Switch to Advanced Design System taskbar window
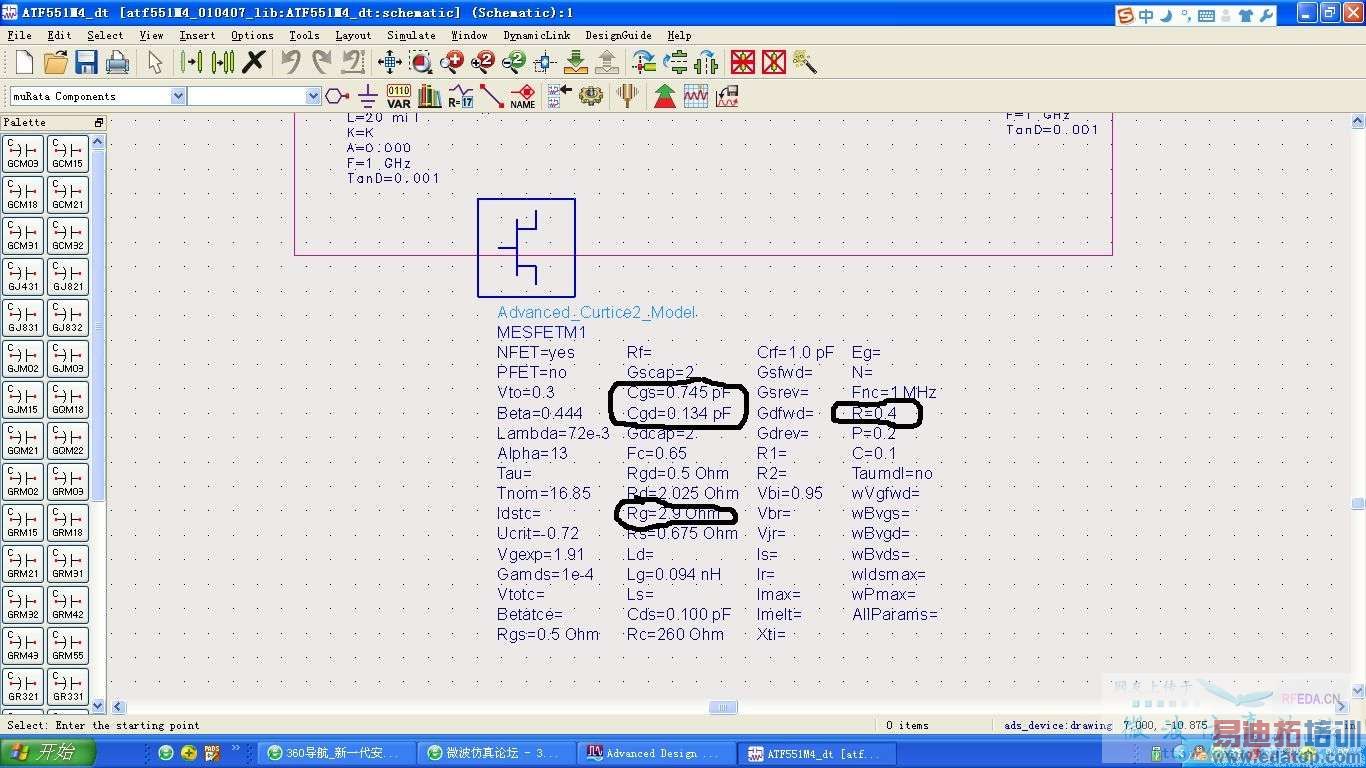1366x768 pixels. [655, 753]
